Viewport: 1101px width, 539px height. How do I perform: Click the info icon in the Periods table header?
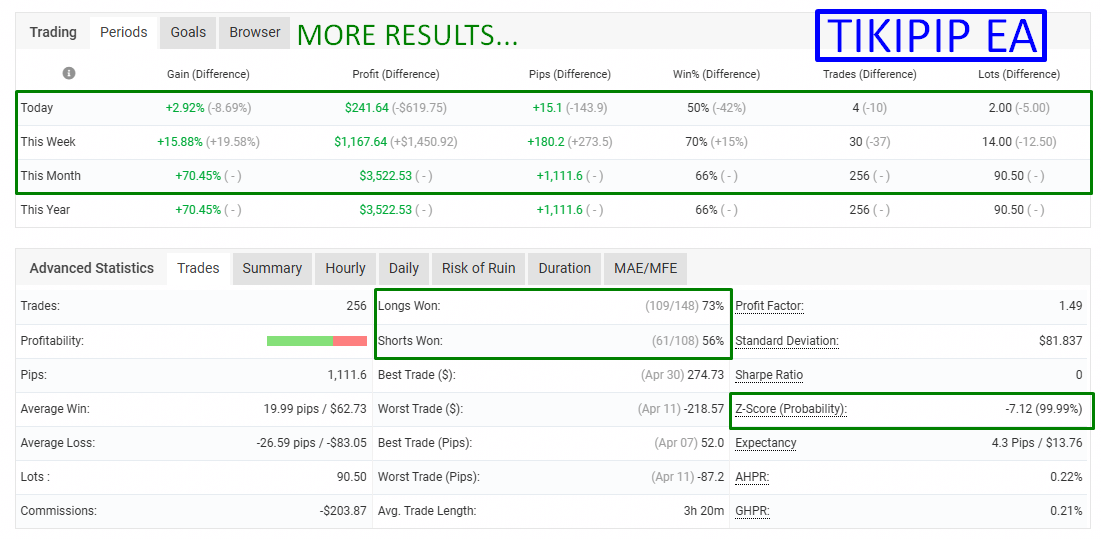[69, 73]
